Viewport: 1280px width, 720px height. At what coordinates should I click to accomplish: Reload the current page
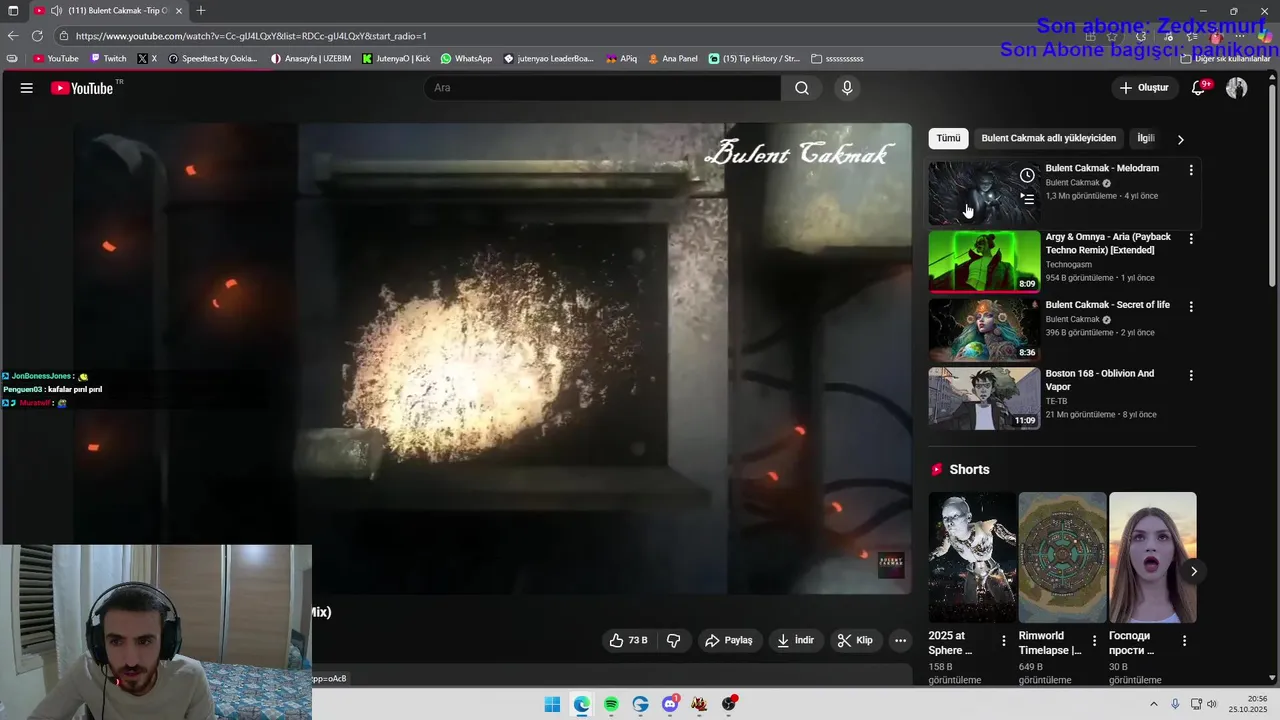(38, 35)
